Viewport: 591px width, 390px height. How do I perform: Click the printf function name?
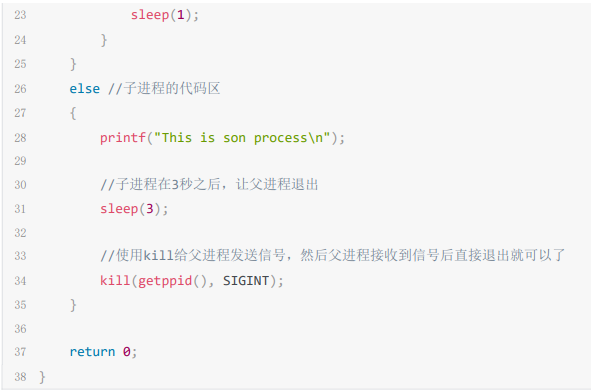click(x=123, y=138)
